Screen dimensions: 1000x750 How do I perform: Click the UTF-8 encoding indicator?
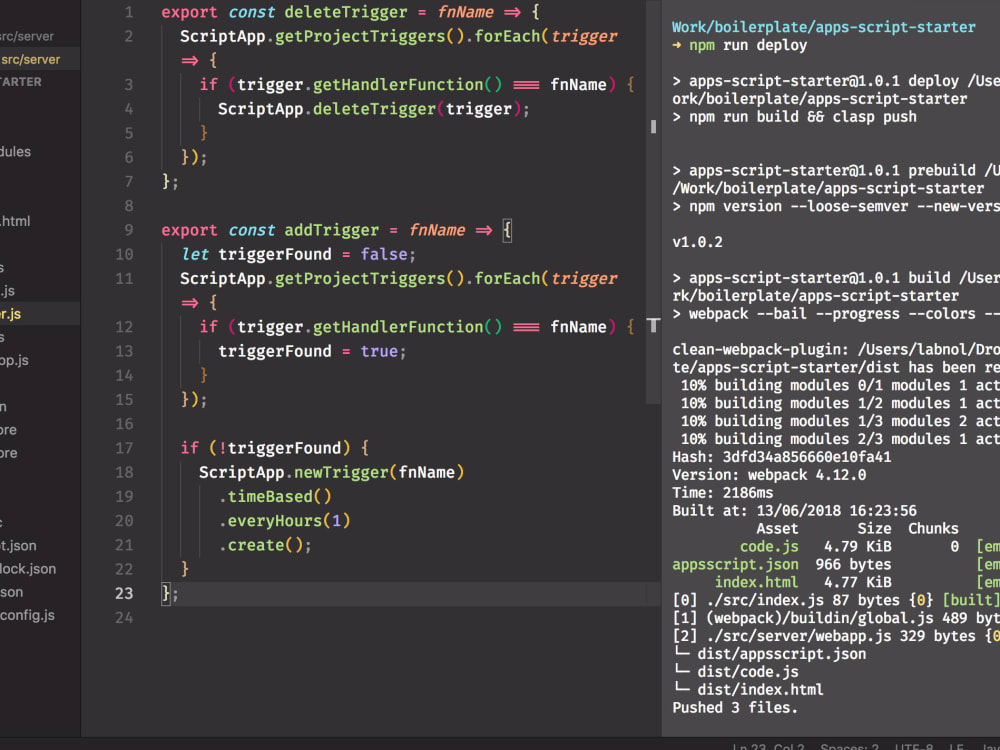click(917, 746)
